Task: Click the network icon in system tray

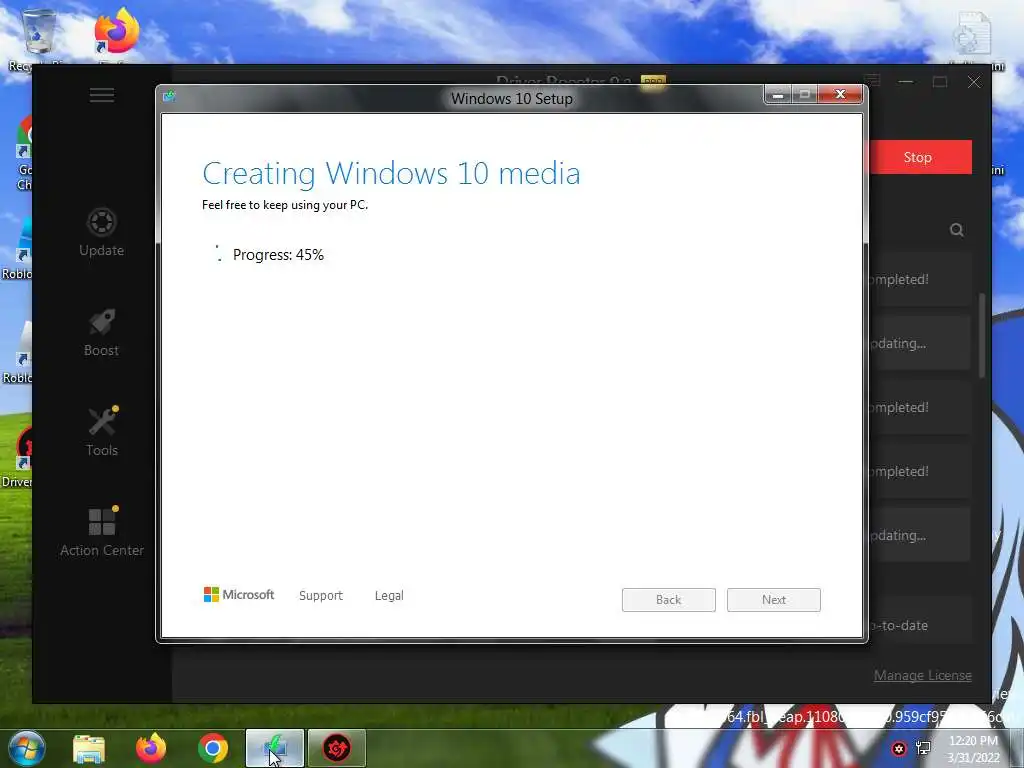Action: pyautogui.click(x=923, y=748)
